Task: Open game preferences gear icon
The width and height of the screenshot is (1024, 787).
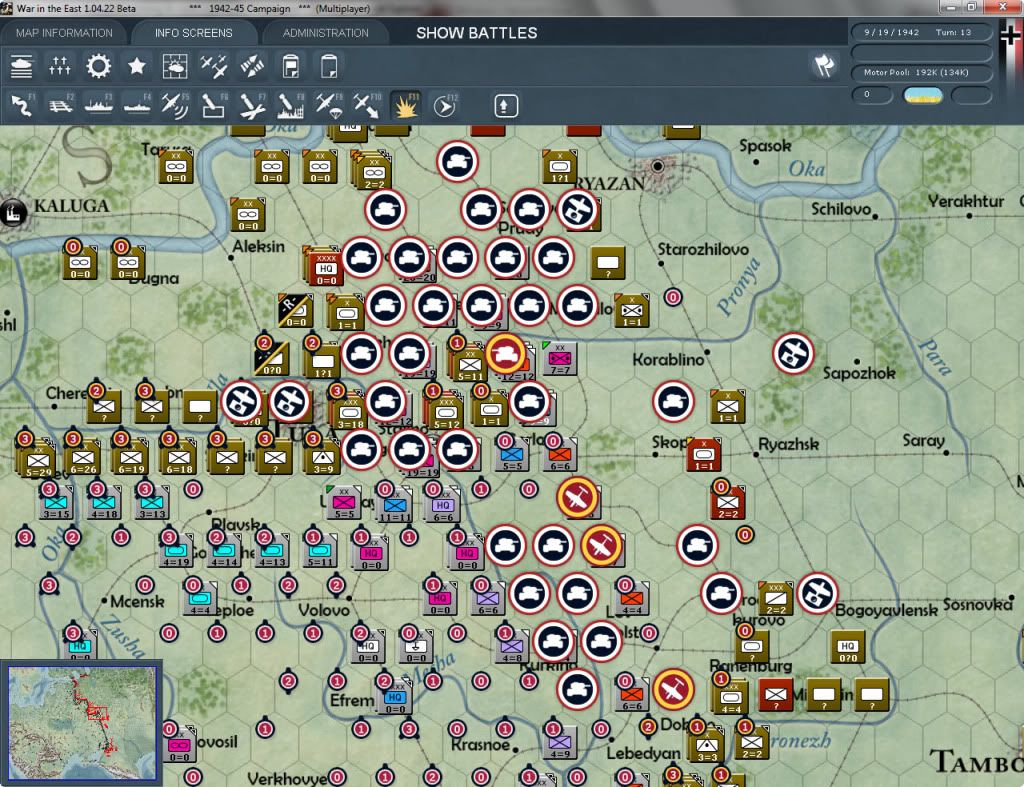Action: (x=99, y=66)
